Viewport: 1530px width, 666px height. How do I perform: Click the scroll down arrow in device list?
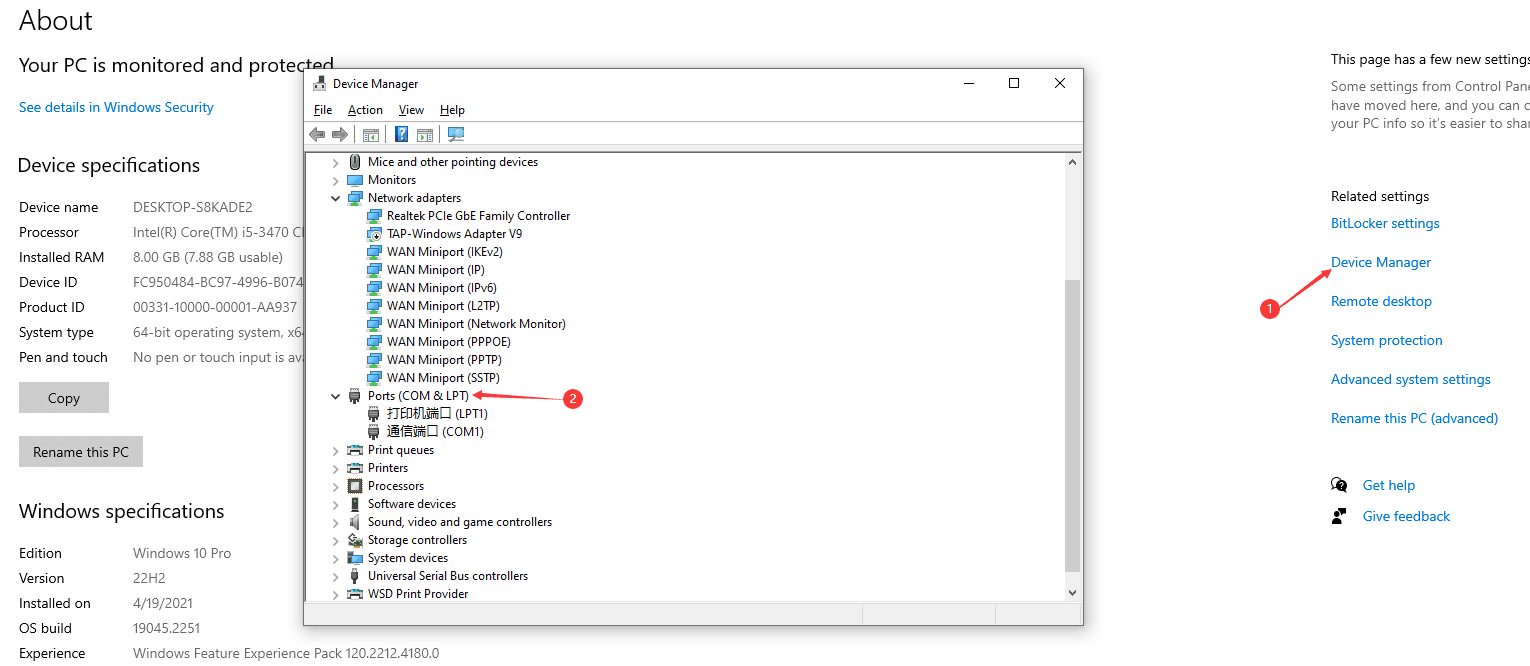click(x=1073, y=593)
